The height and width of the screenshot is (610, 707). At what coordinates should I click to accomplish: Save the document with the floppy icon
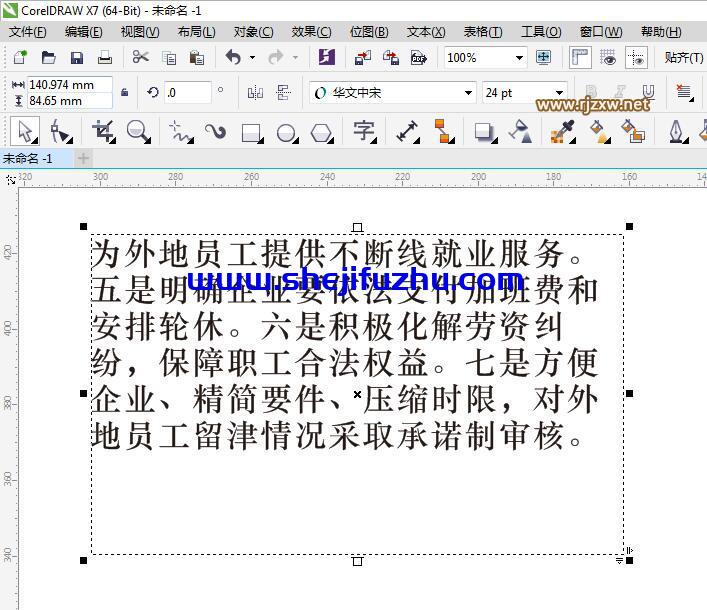[77, 57]
